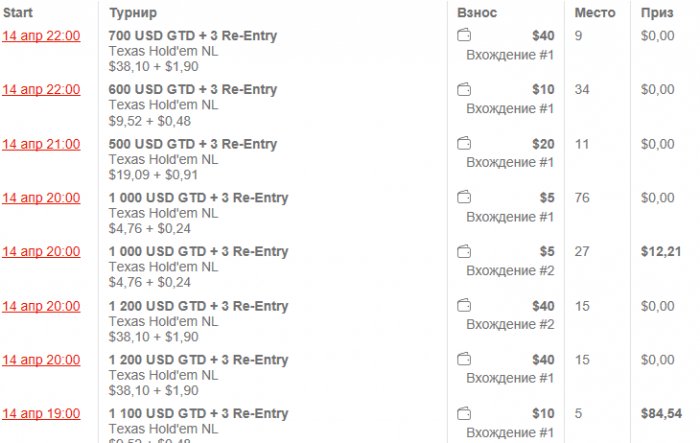Click wallet icon in 700 USD GTD row
The height and width of the screenshot is (443, 700).
point(464,36)
